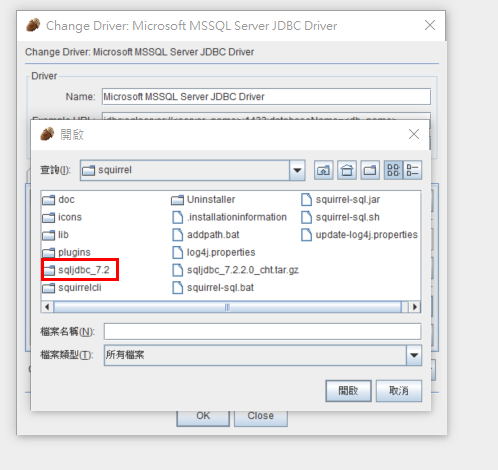Click the scrollbar left arrow
The width and height of the screenshot is (498, 470).
point(47,307)
